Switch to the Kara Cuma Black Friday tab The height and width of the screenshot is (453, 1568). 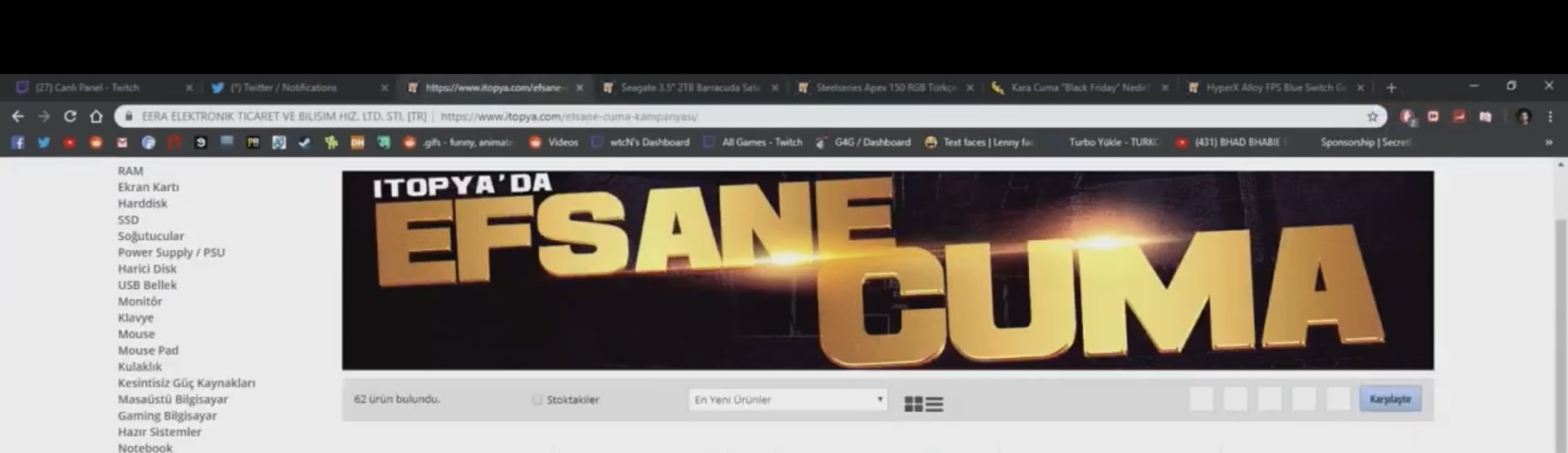pos(1080,87)
